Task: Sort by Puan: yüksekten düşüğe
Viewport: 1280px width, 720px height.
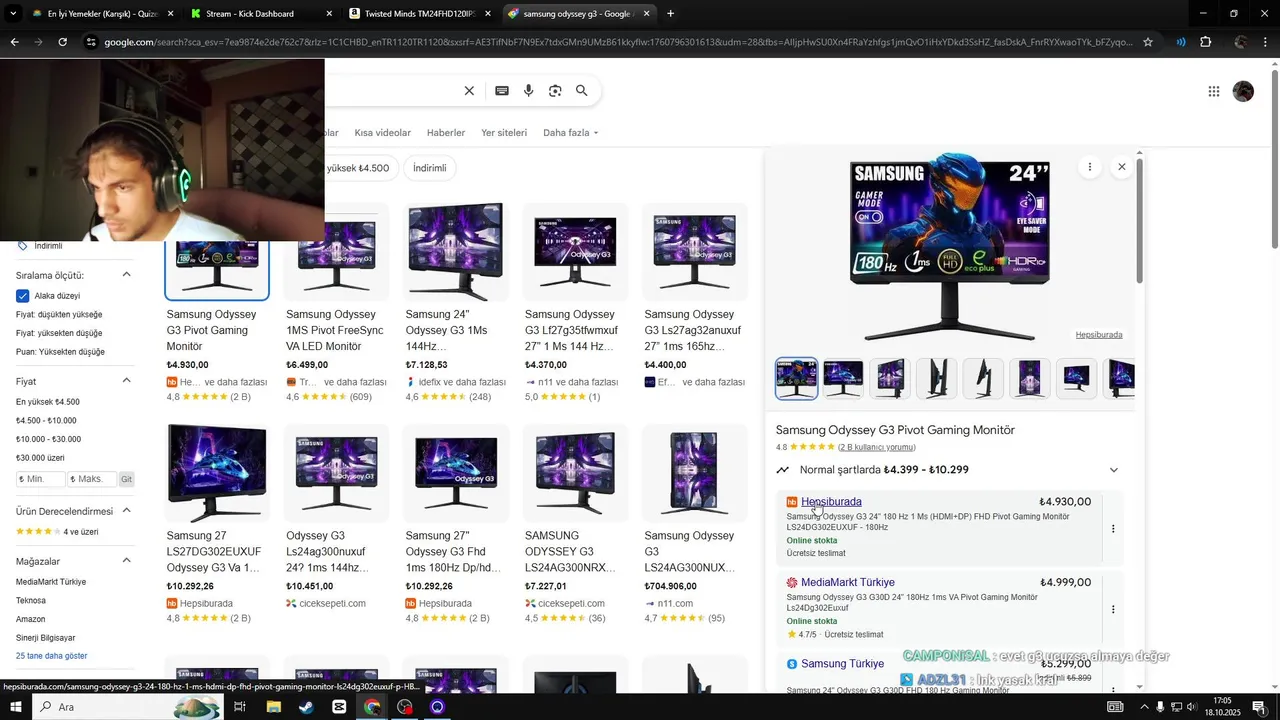Action: 60,352
